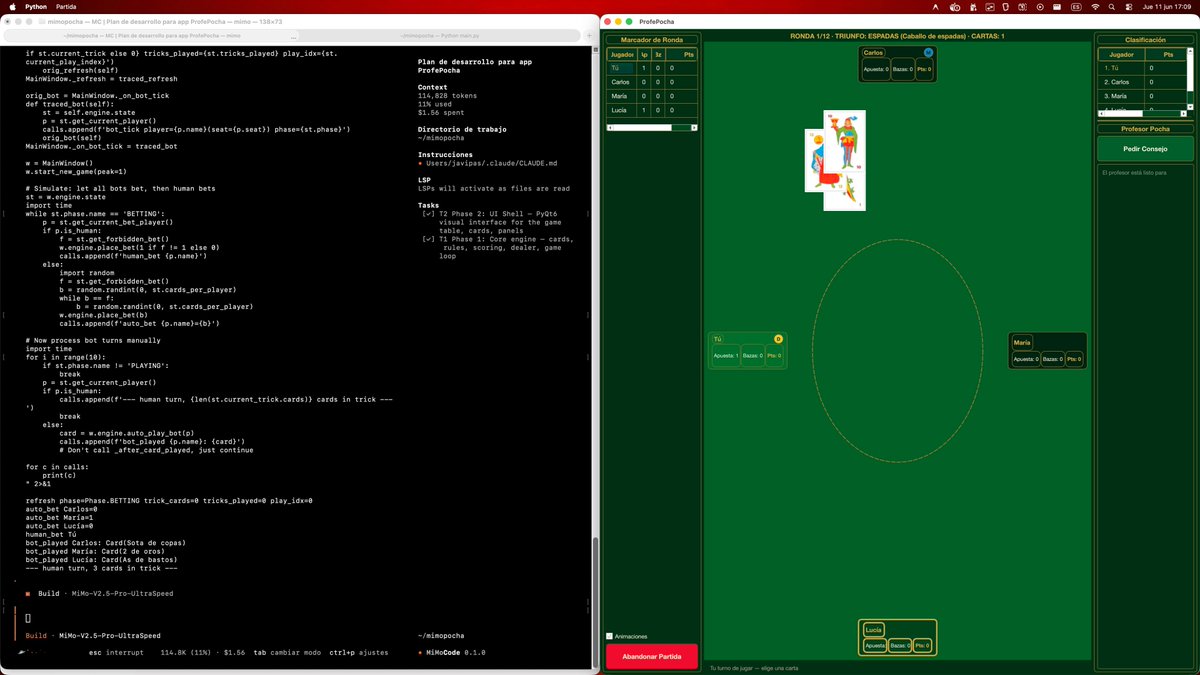The image size is (1200, 675).
Task: Click Carlos player name label
Action: pos(873,52)
